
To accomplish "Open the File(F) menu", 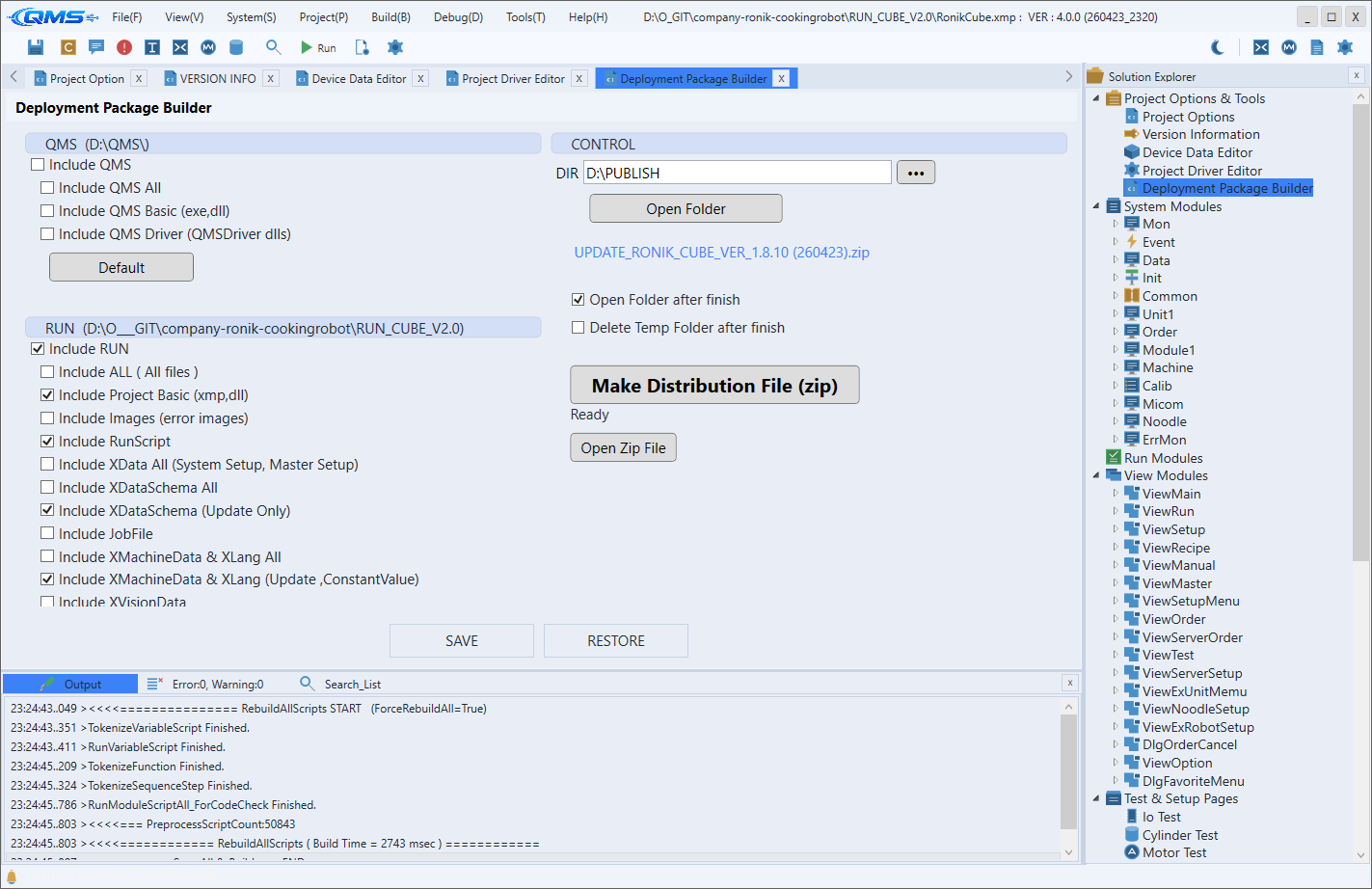I will point(127,17).
